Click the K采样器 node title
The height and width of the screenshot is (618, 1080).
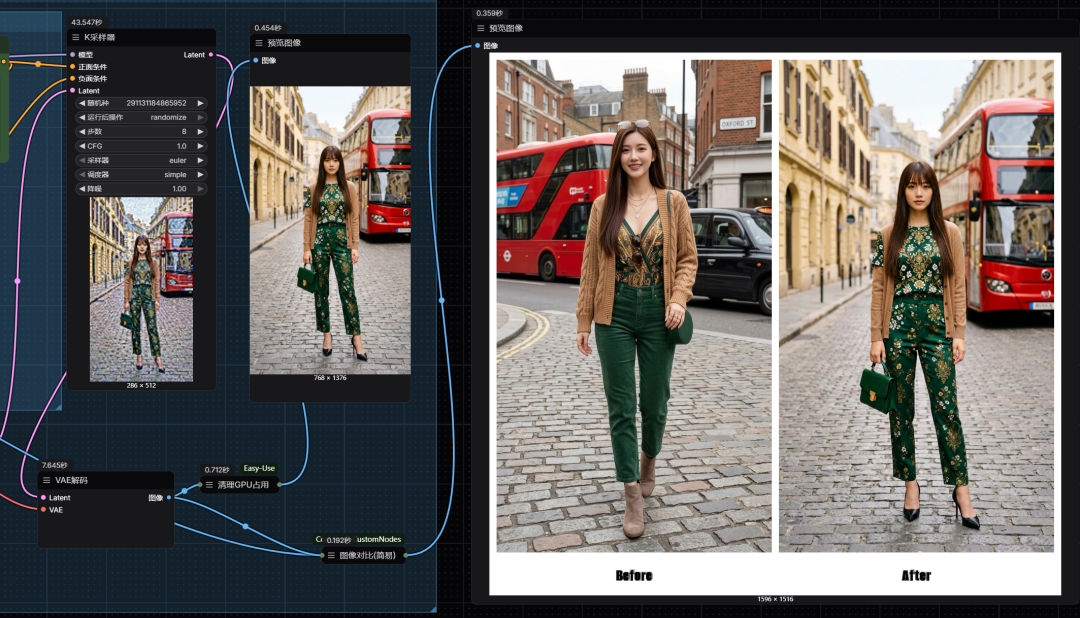point(99,37)
